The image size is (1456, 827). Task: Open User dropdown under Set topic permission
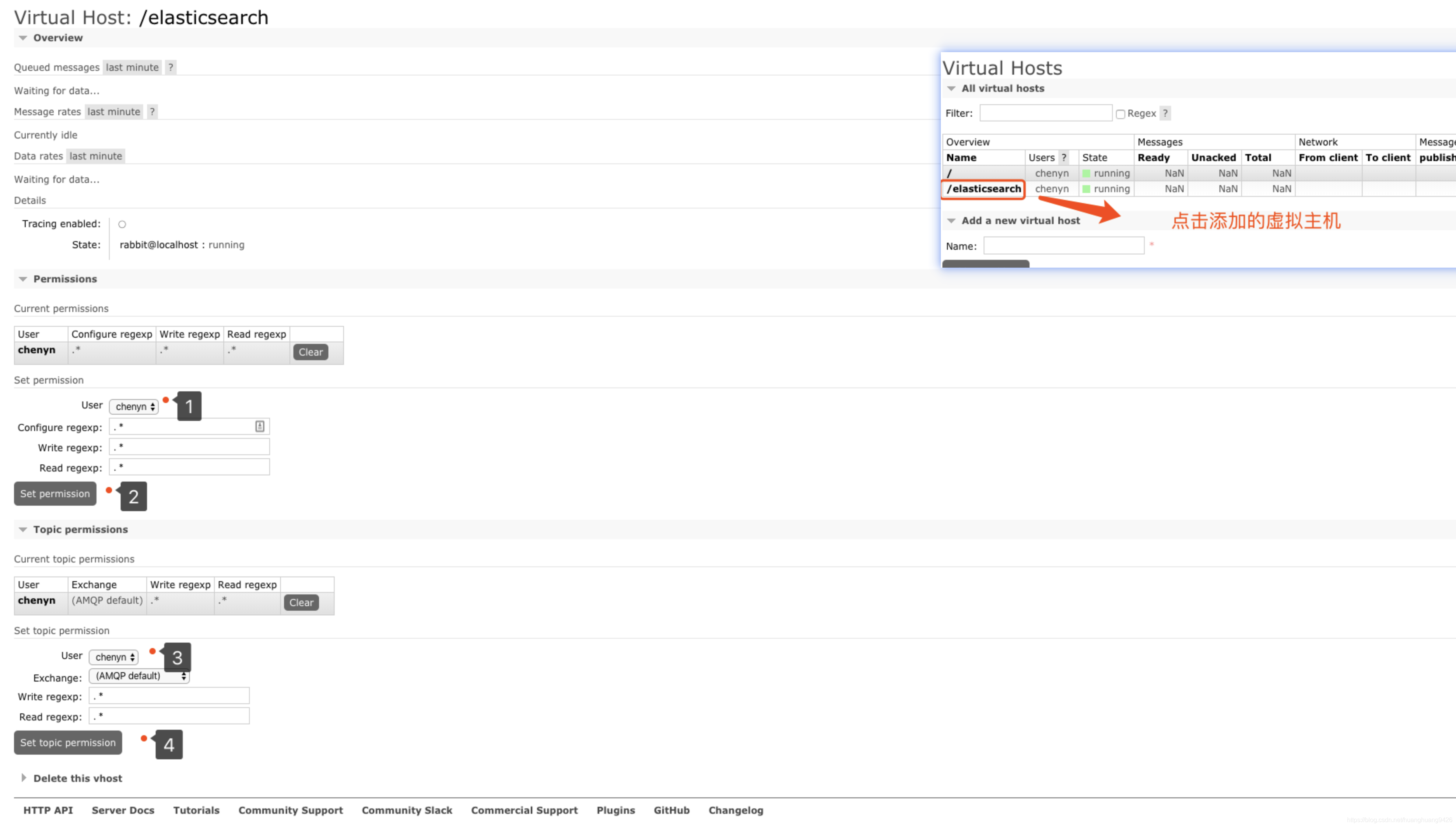[x=114, y=657]
